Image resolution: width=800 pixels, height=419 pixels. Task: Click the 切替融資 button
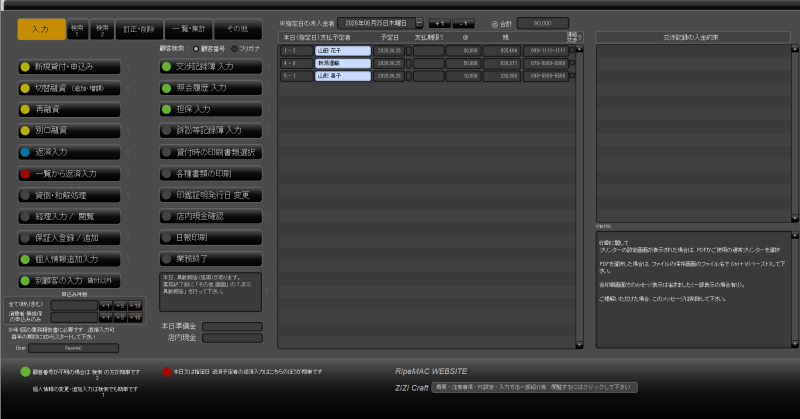click(69, 88)
